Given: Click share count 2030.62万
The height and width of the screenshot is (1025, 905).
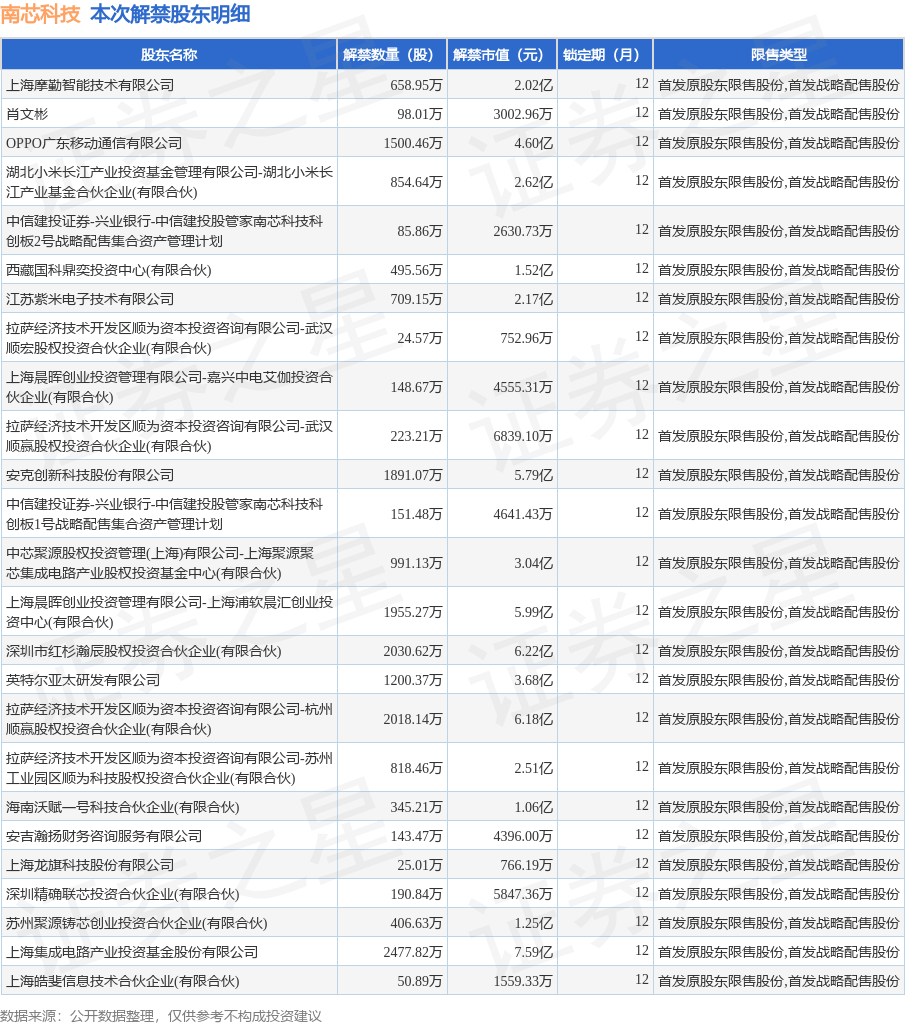Looking at the screenshot, I should tap(413, 651).
